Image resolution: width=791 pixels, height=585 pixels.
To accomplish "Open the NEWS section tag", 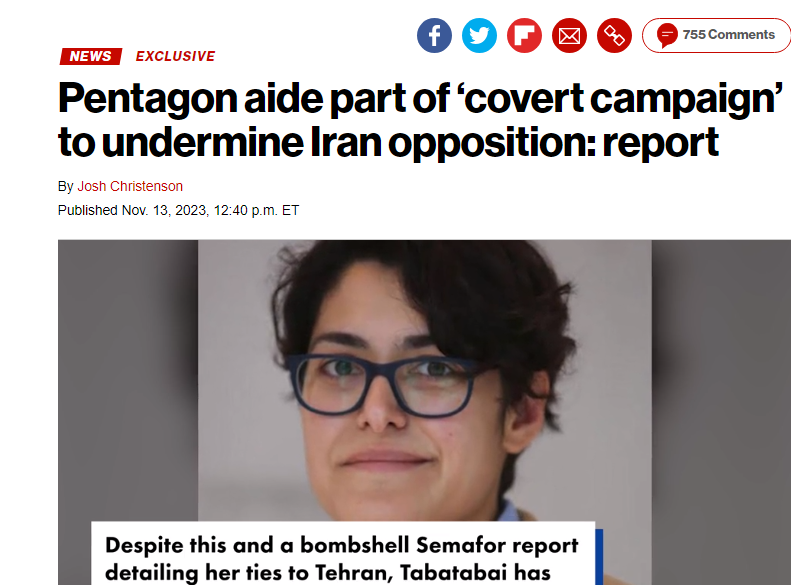I will coord(91,56).
